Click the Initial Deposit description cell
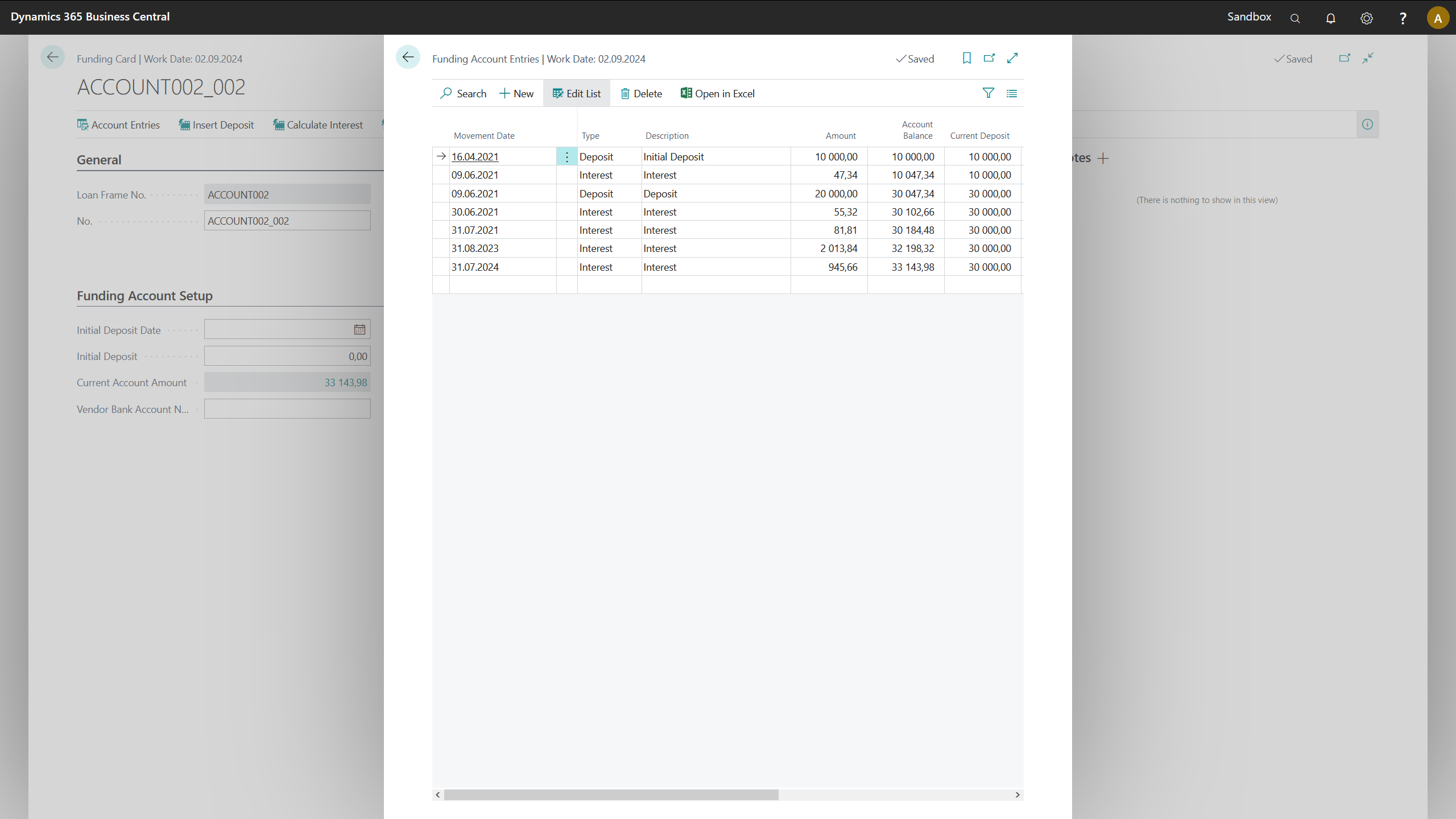The height and width of the screenshot is (819, 1456). pyautogui.click(x=716, y=156)
